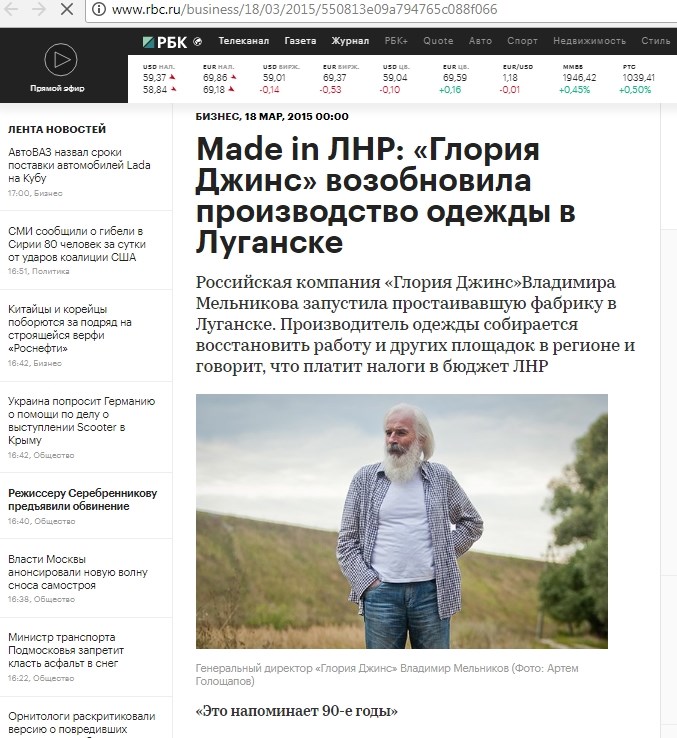677x738 pixels.
Task: Go to the Недвижимость section
Action: pos(589,41)
